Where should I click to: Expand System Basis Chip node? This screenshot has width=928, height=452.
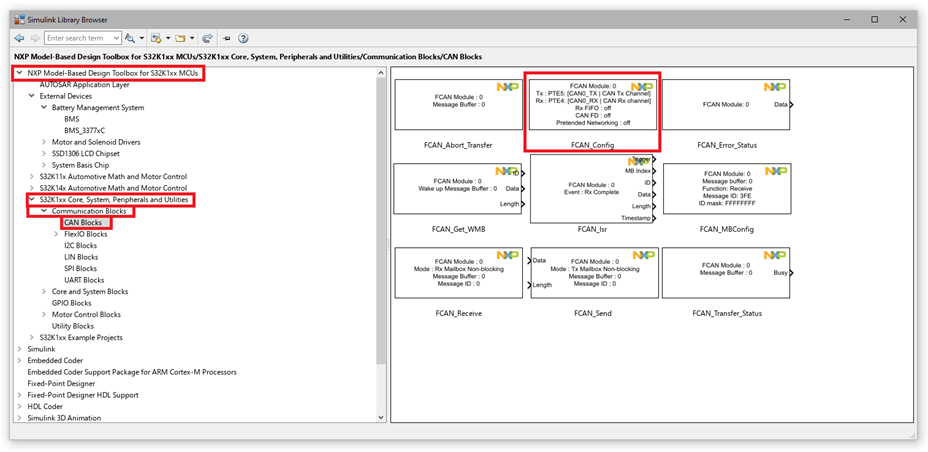click(x=44, y=165)
